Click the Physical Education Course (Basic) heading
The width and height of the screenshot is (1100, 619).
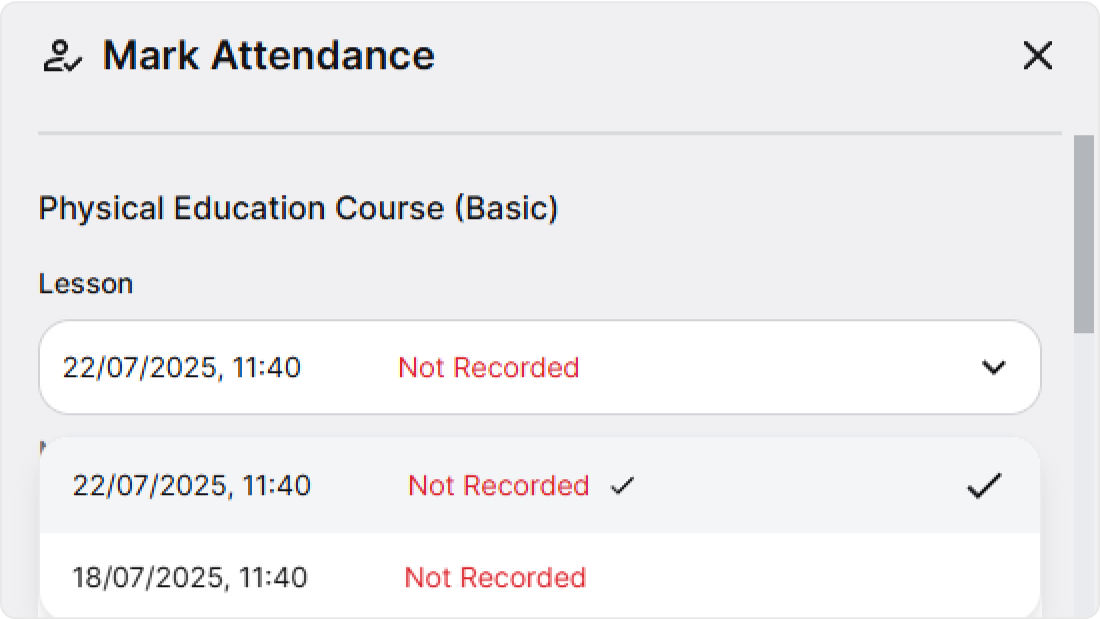pyautogui.click(x=298, y=208)
